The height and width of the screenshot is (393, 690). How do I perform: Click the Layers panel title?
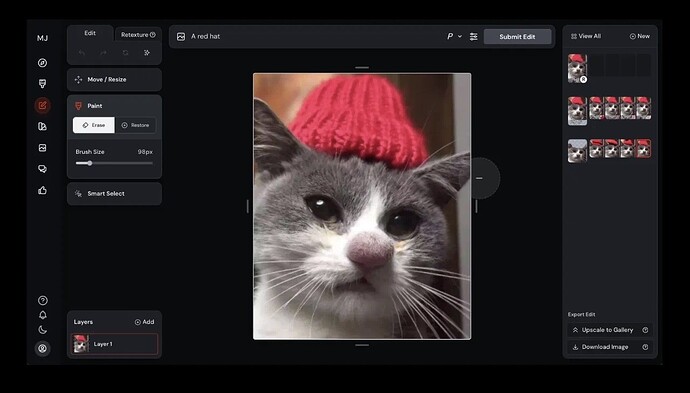click(83, 322)
